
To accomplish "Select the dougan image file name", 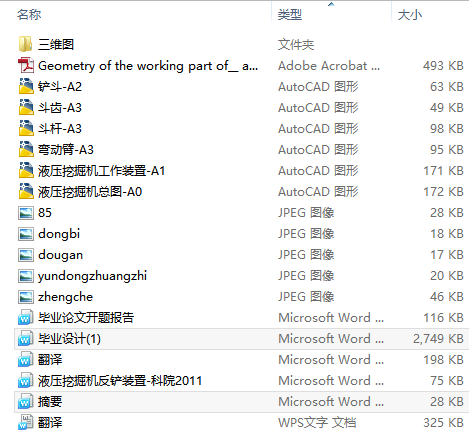I will 60,255.
